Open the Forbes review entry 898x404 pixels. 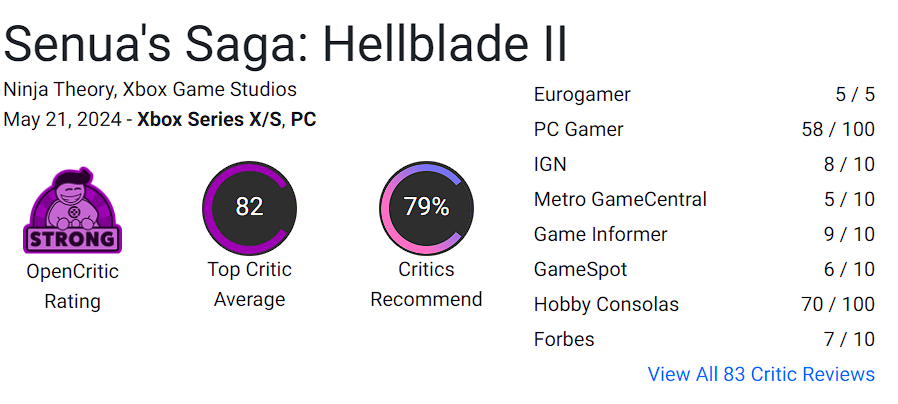click(704, 339)
